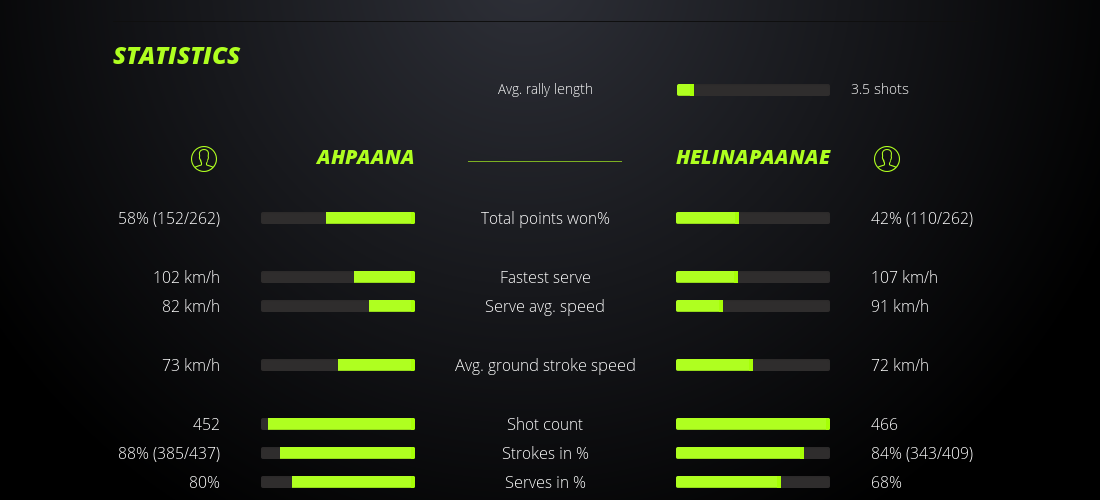Click the 3.5 shots value
1100x500 pixels.
pyautogui.click(x=880, y=89)
